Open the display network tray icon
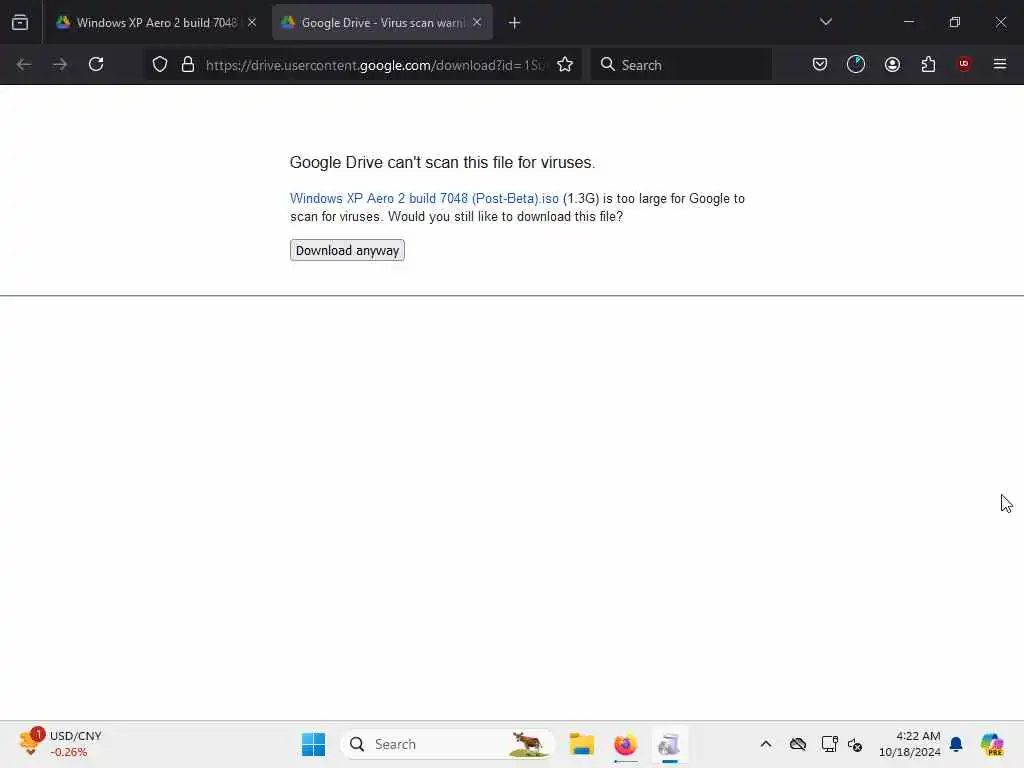 click(829, 744)
